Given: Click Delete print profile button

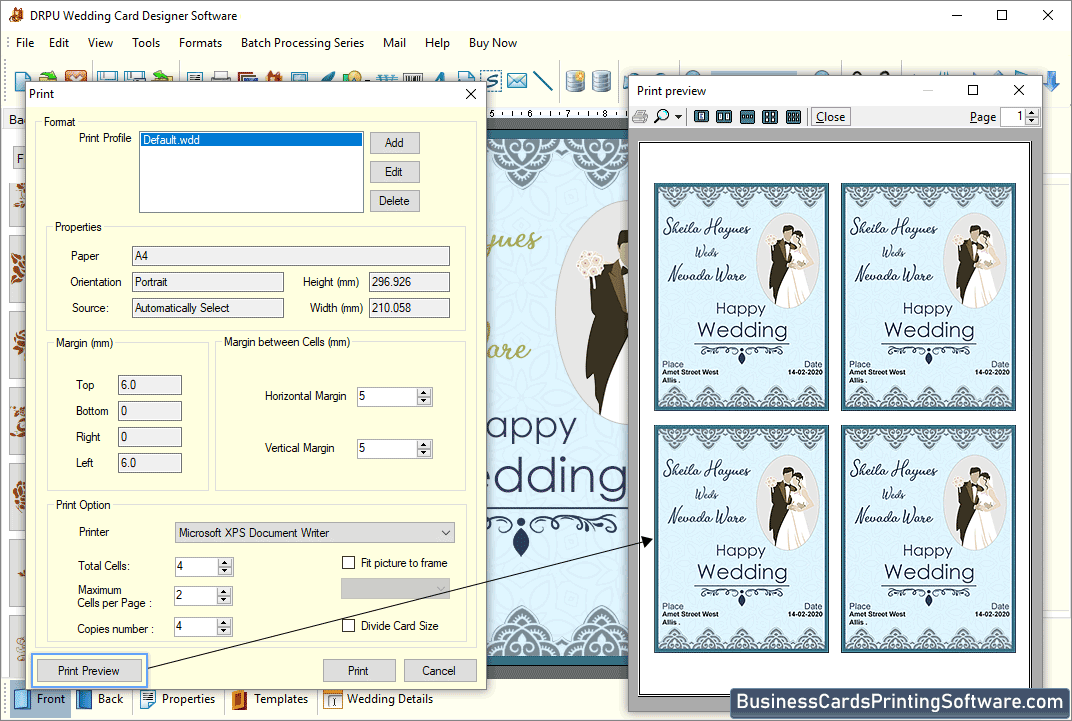Looking at the screenshot, I should (394, 201).
